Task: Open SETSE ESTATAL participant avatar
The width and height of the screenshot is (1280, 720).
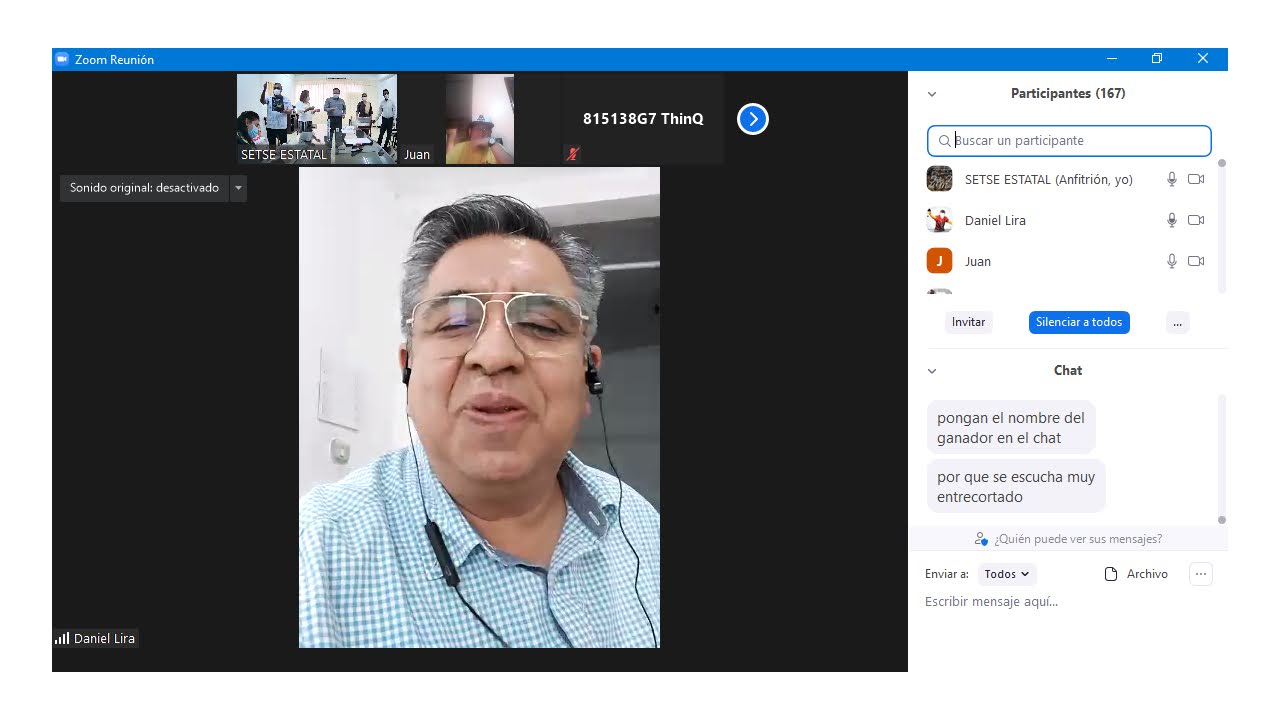Action: [939, 179]
